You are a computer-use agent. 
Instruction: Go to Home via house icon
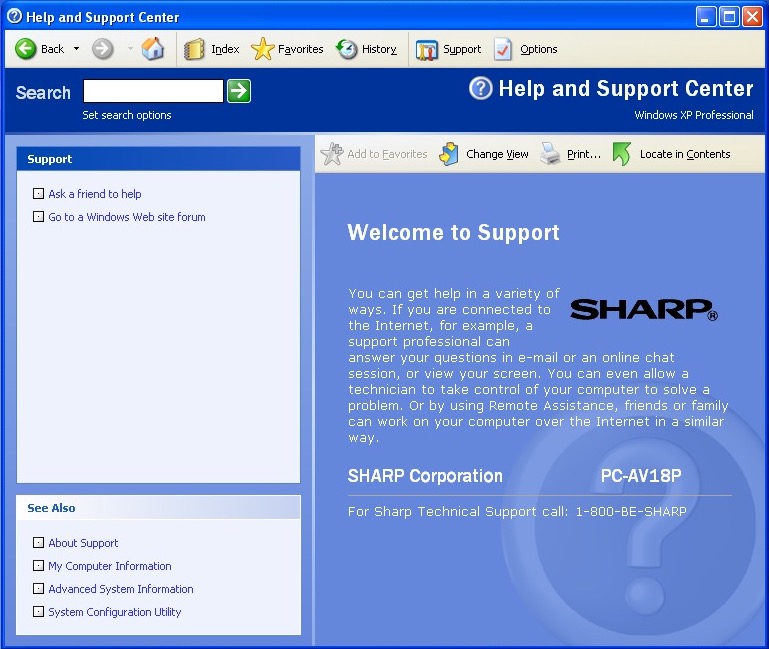pyautogui.click(x=153, y=49)
